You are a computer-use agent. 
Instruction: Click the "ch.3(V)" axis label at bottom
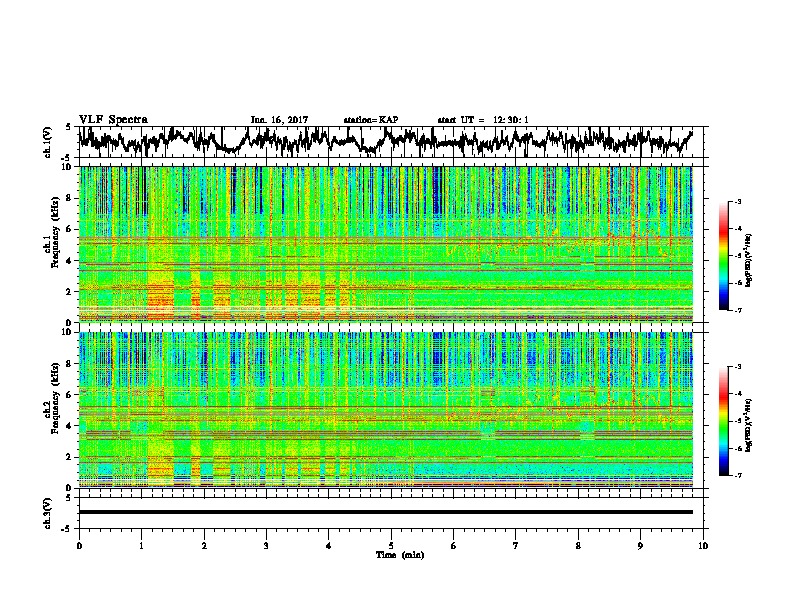[x=48, y=513]
